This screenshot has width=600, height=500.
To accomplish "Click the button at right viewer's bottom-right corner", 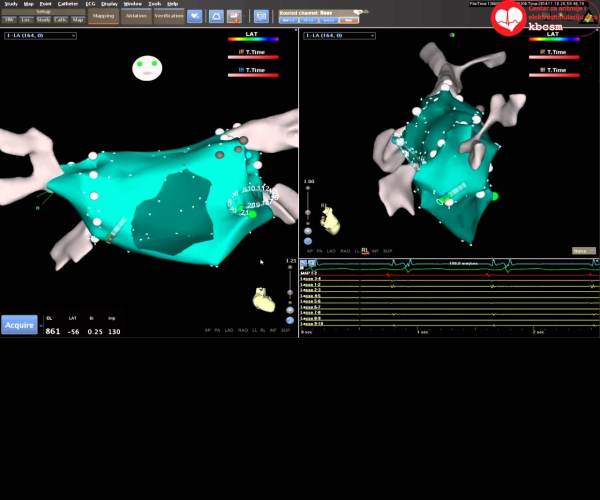I will coord(584,251).
